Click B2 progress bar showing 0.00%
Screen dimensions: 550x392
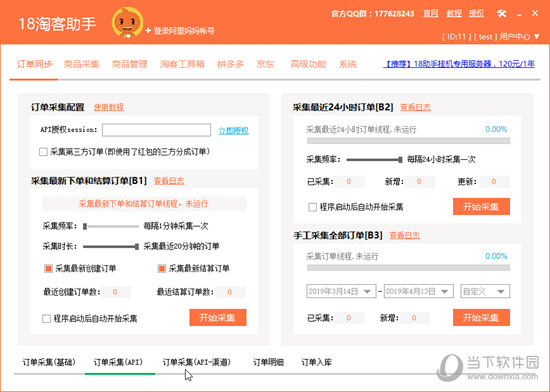pyautogui.click(x=408, y=141)
